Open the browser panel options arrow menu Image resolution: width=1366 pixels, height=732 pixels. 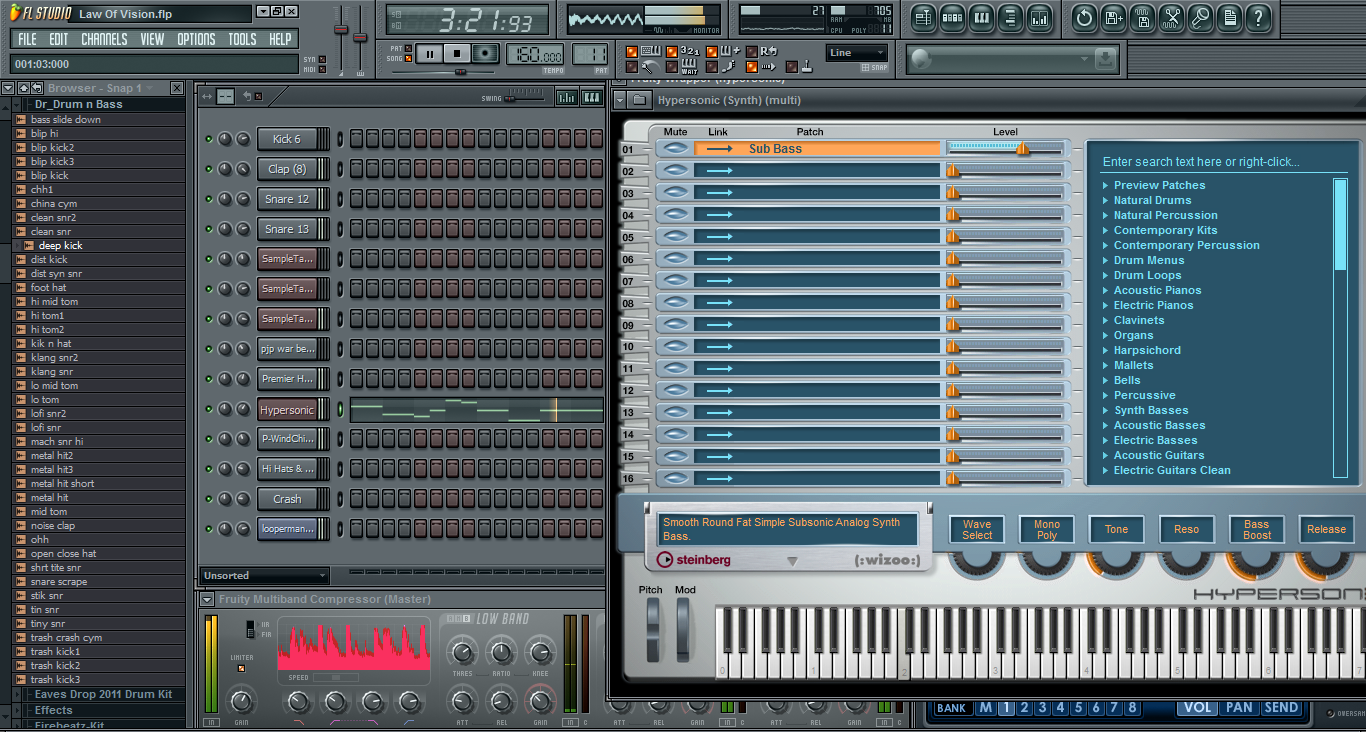8,88
